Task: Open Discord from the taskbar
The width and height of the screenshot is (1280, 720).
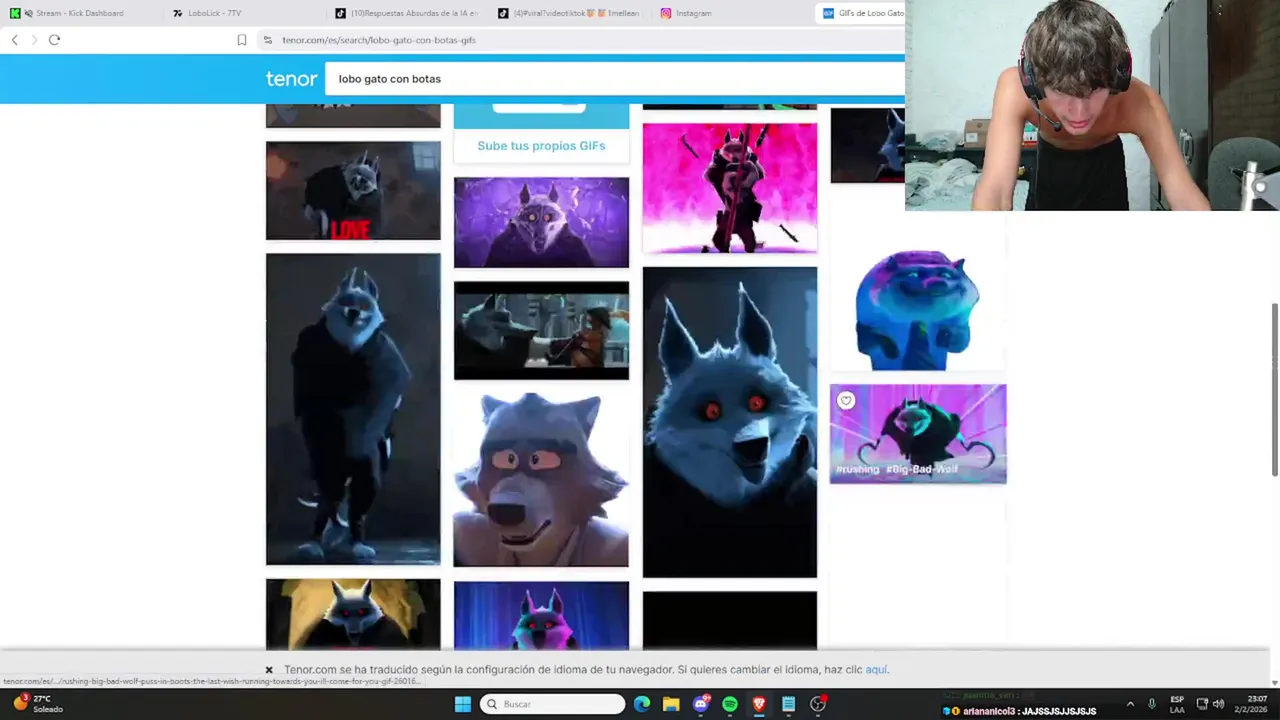Action: [701, 704]
